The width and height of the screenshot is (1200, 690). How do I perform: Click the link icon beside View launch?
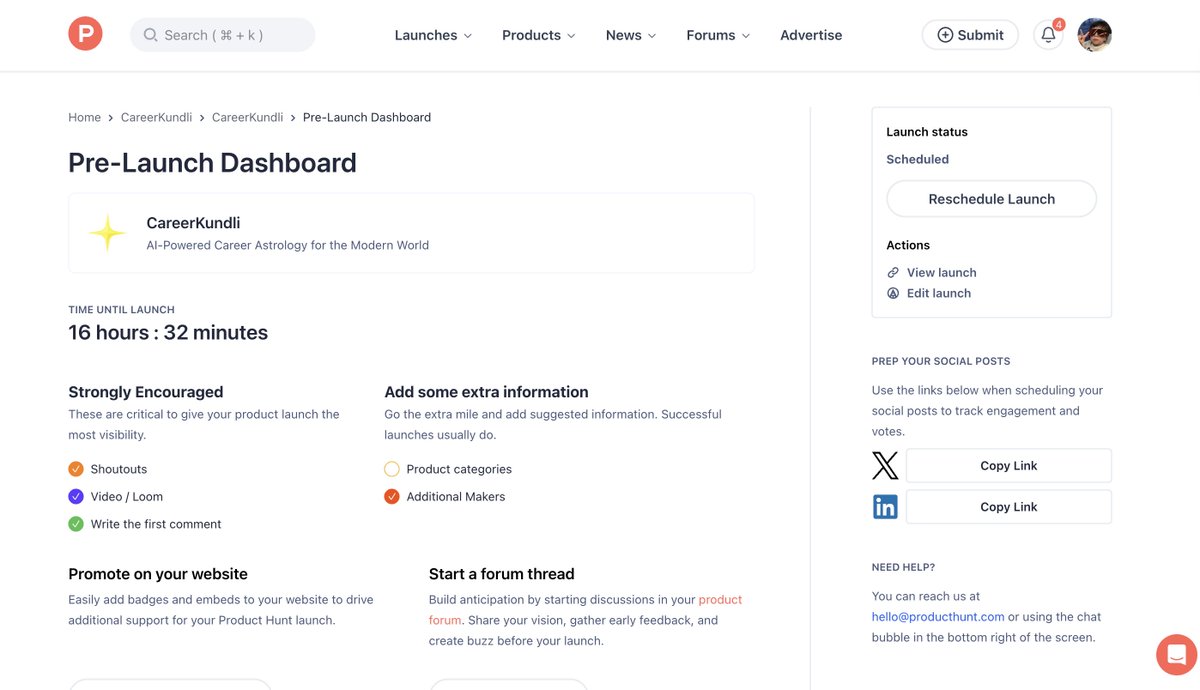[893, 272]
